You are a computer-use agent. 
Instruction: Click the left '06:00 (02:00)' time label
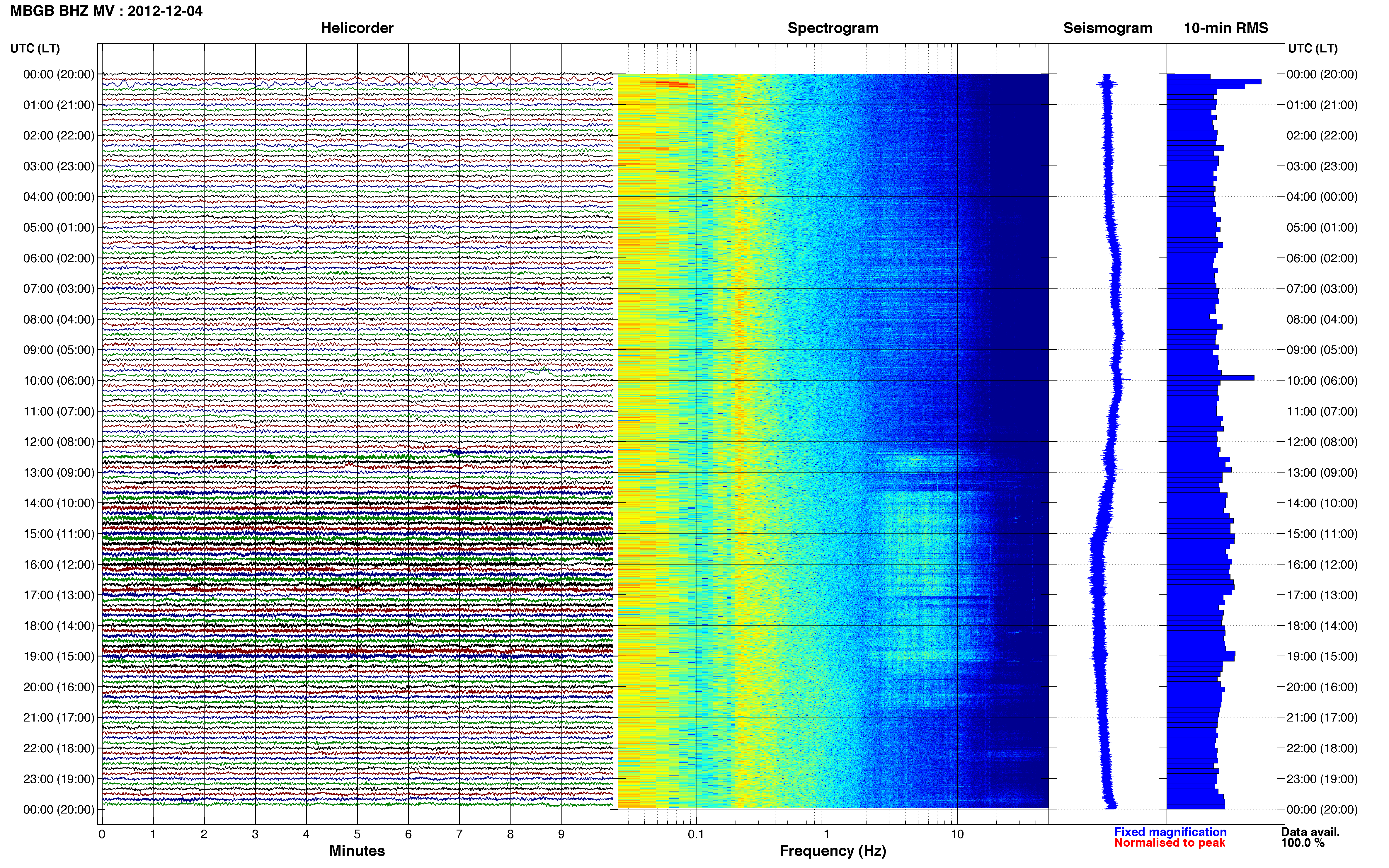coord(59,258)
